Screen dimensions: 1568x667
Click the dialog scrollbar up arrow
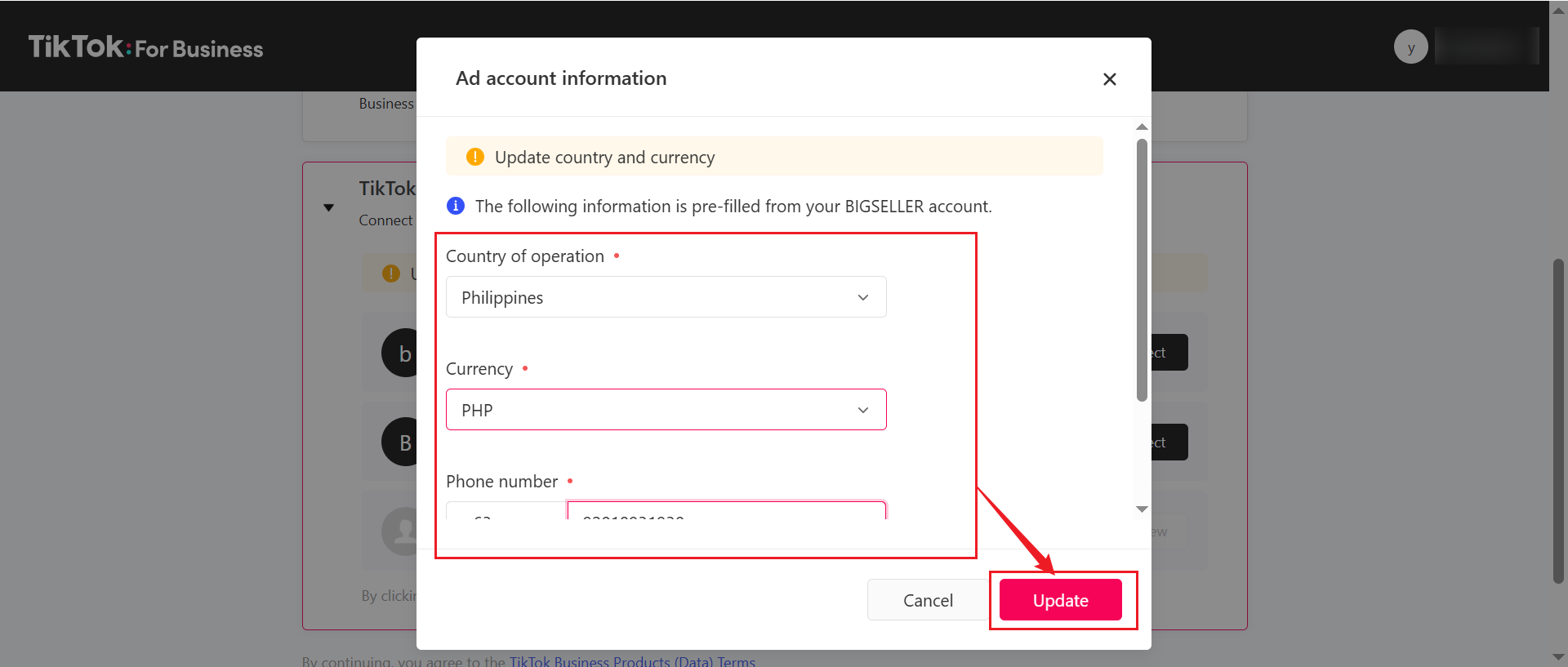[1142, 127]
